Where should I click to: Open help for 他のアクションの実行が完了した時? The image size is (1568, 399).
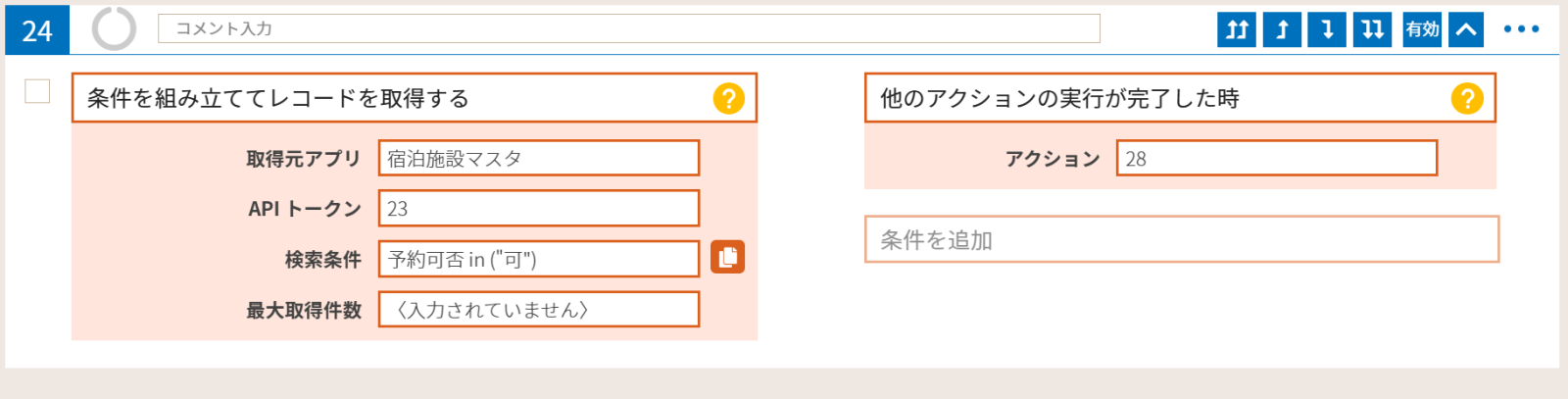tap(1467, 98)
